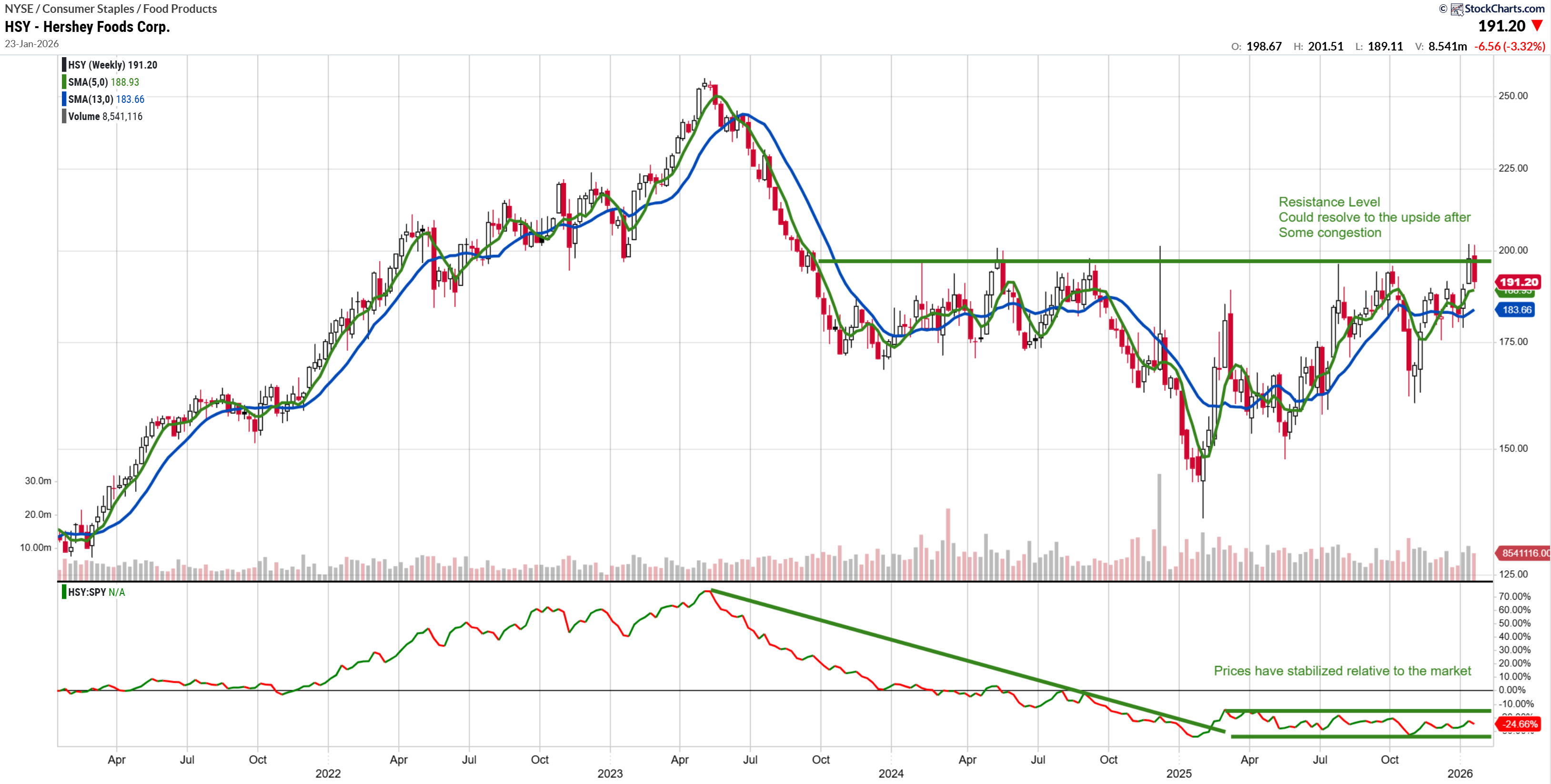This screenshot has height=784, width=1551.
Task: Click the 2024 year label on time axis
Action: click(x=890, y=774)
